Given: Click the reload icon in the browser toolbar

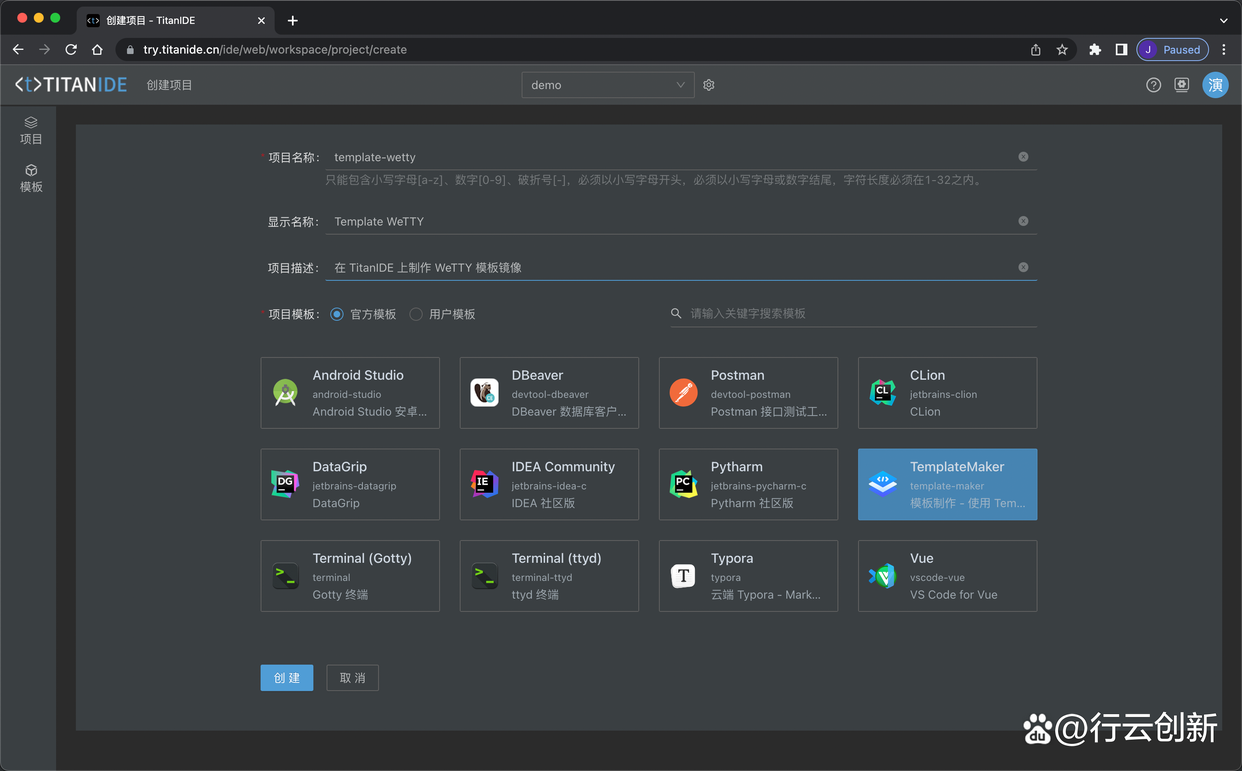Looking at the screenshot, I should (x=70, y=49).
